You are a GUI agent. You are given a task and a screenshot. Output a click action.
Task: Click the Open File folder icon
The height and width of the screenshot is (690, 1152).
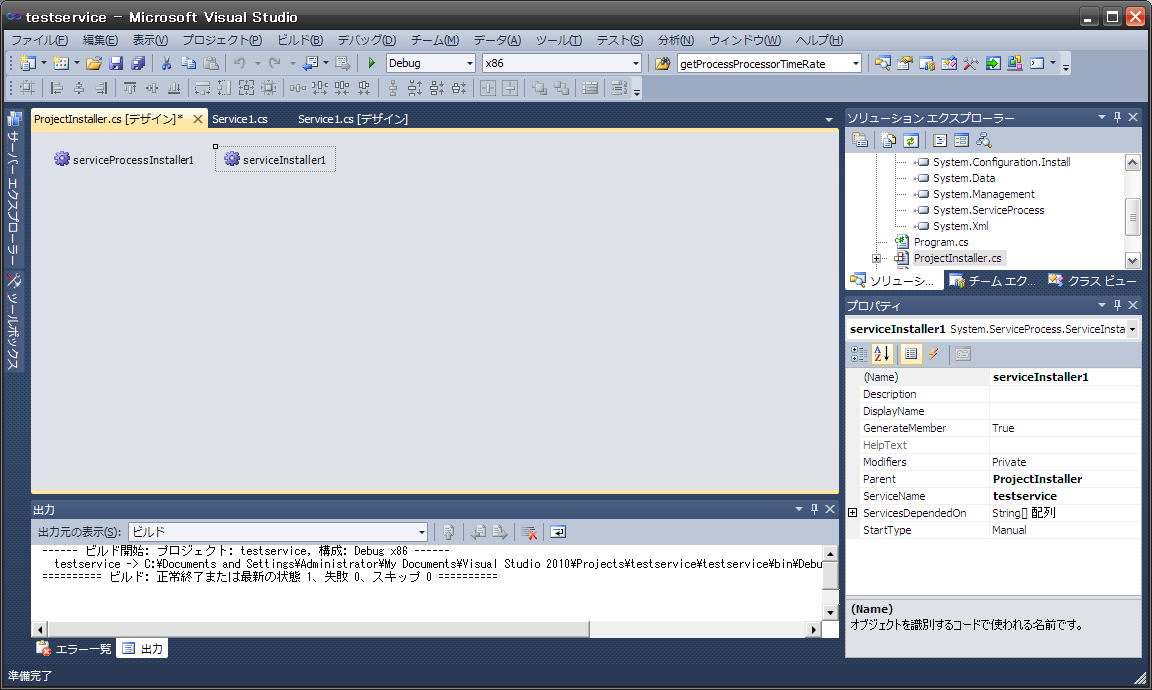[93, 63]
